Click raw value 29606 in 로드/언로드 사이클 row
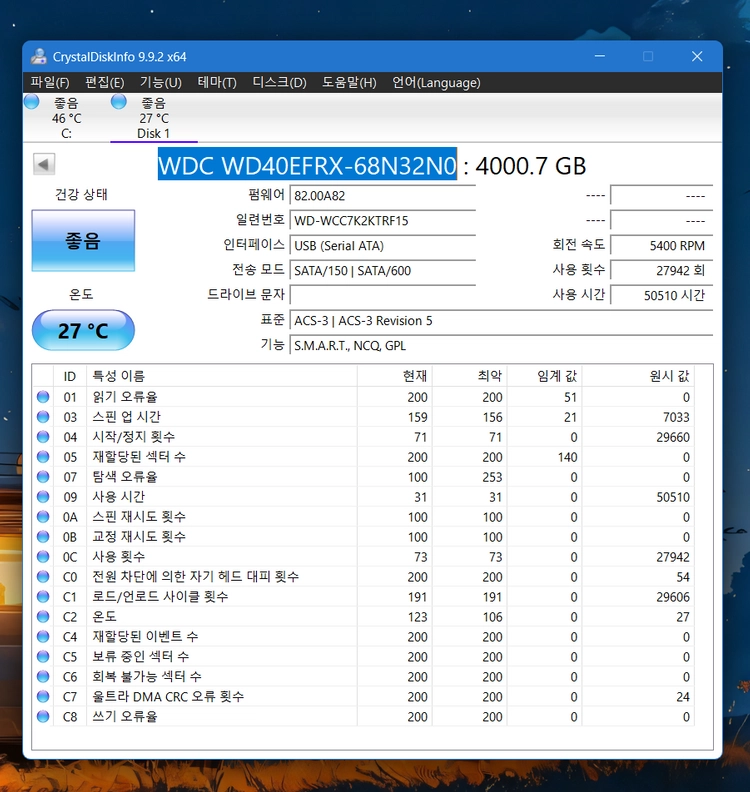The image size is (750, 792). (x=673, y=597)
